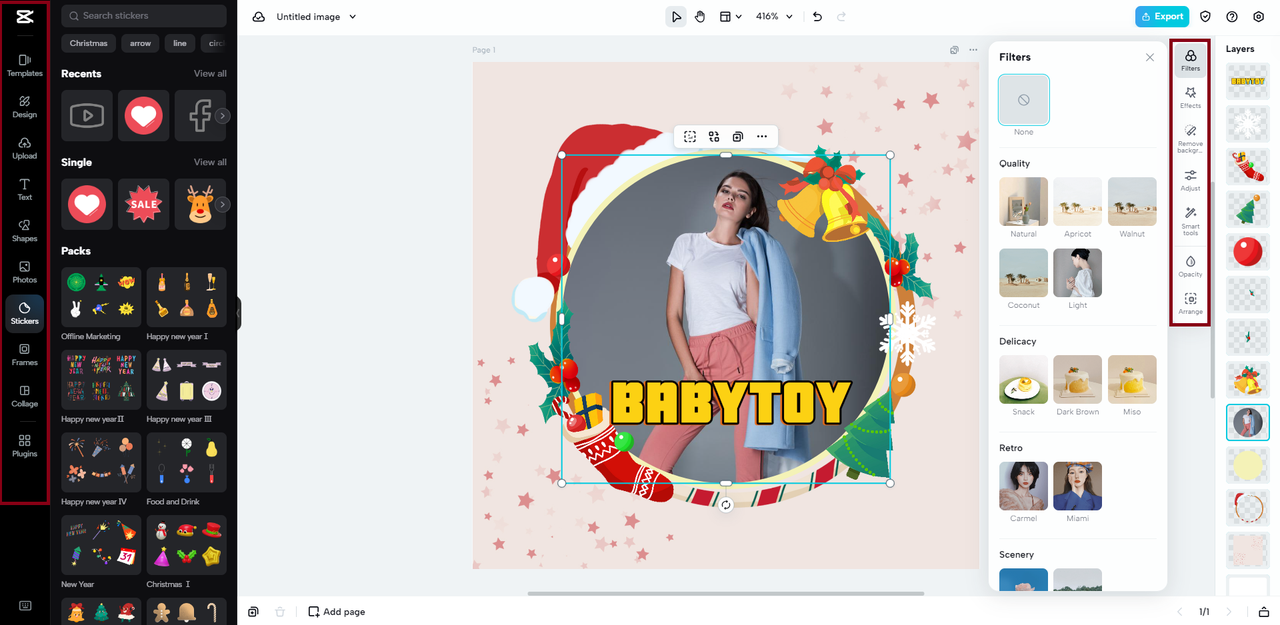
Task: Expand the Recents stickers arrow
Action: tap(223, 116)
